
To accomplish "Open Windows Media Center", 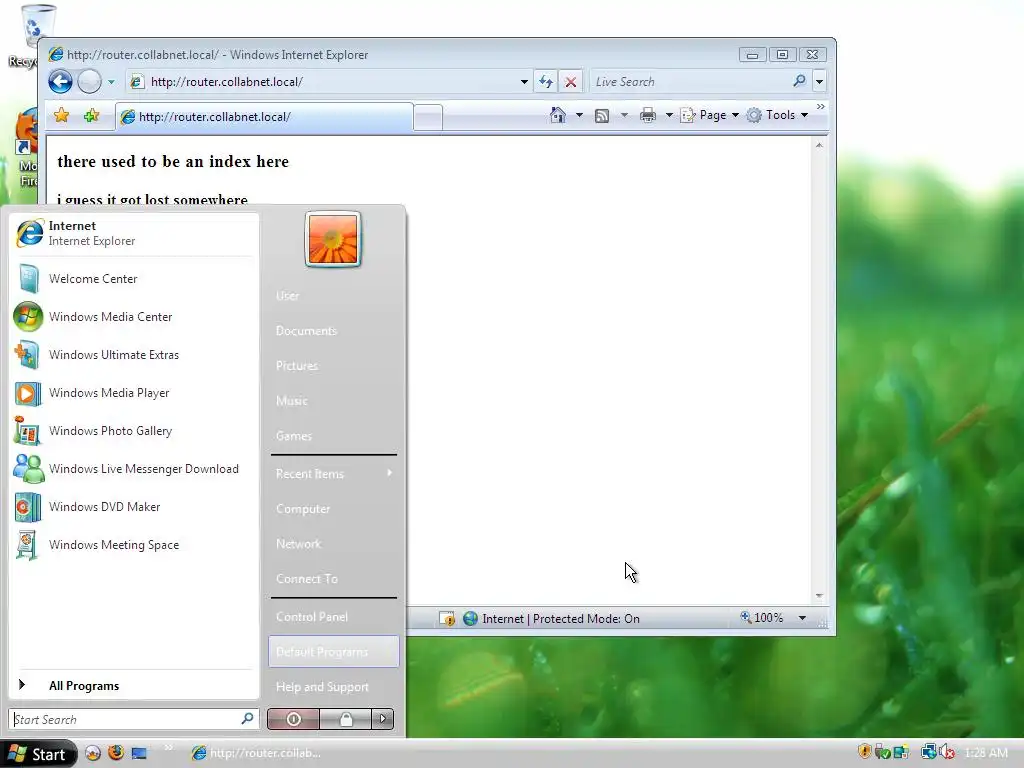I will (x=134, y=317).
